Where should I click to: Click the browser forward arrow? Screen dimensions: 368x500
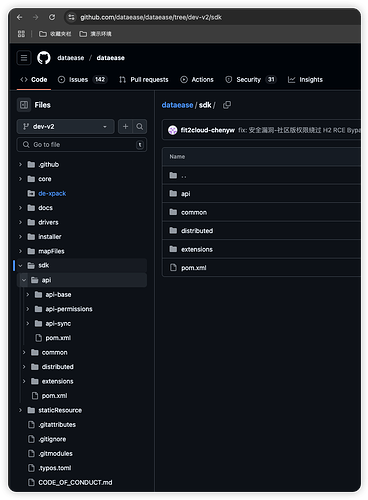tap(35, 17)
